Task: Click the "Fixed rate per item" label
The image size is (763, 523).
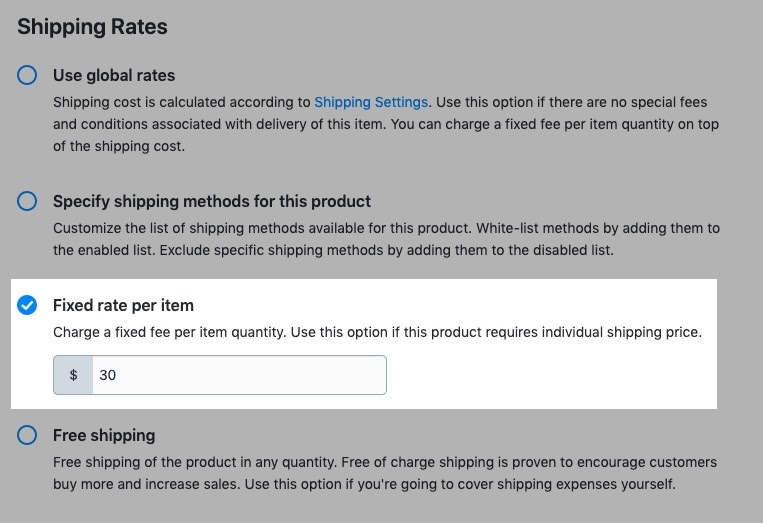Action: click(123, 305)
